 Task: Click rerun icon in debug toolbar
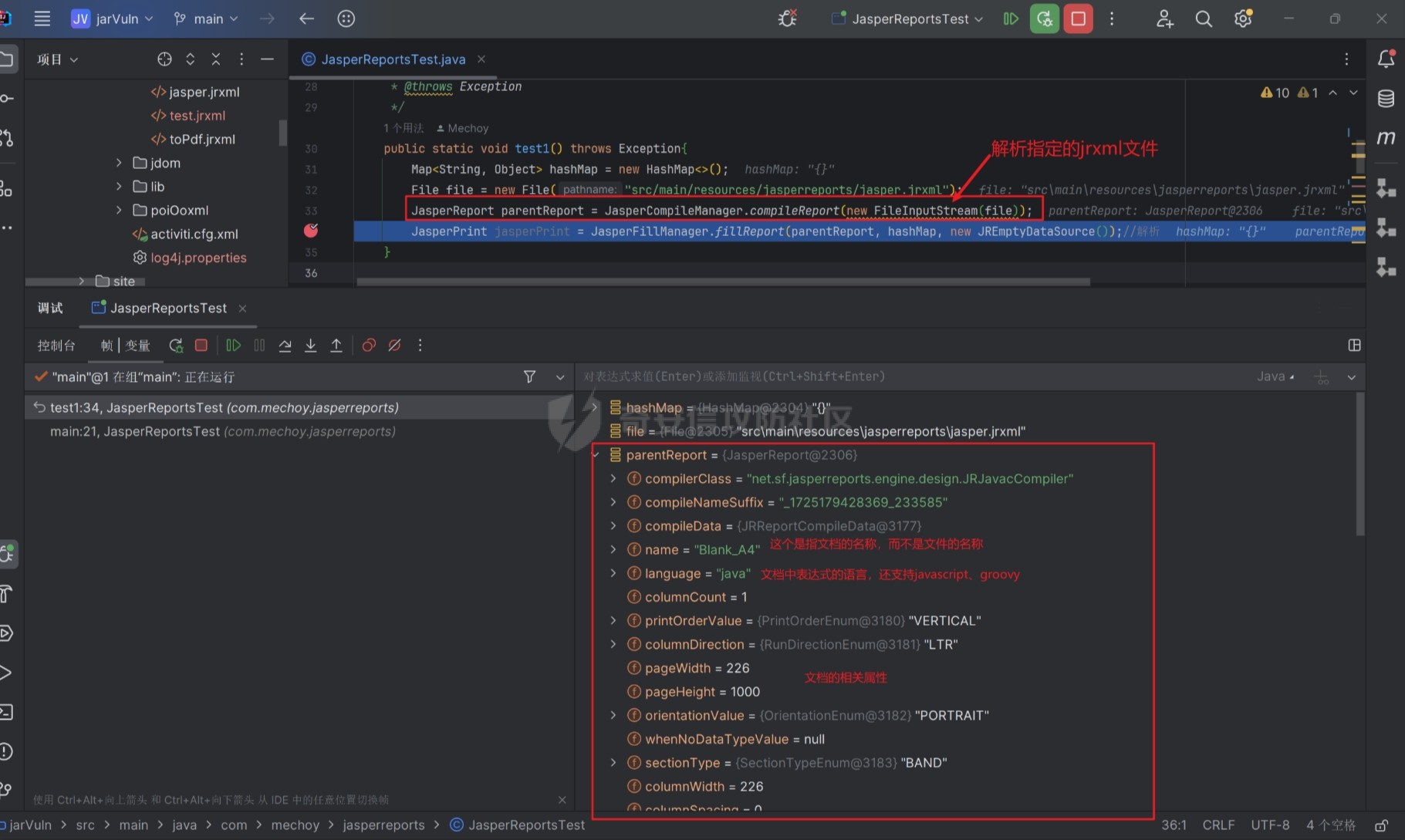pos(176,346)
